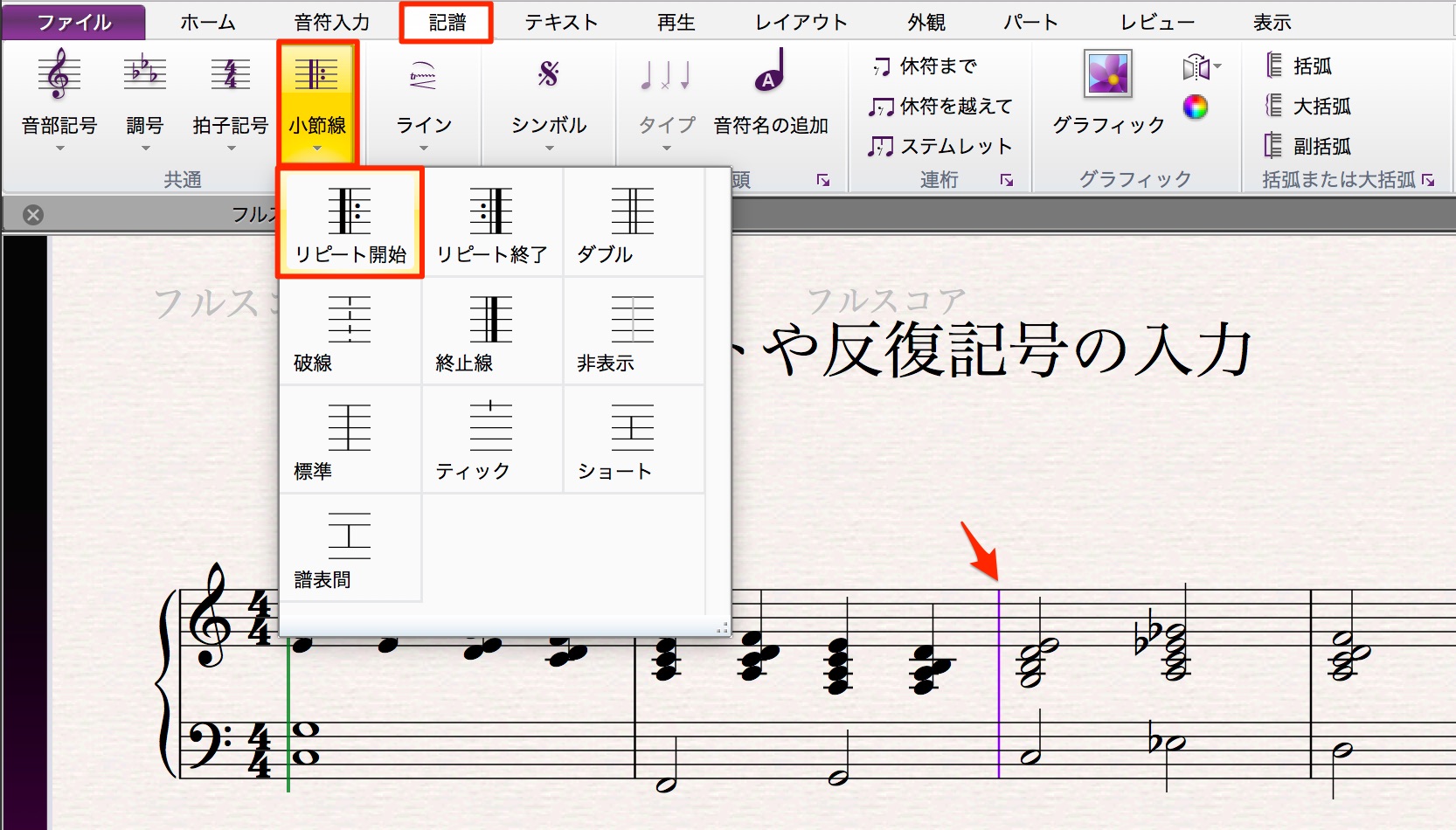Switch to the 外観 tab
Viewport: 1456px width, 830px height.
(926, 22)
